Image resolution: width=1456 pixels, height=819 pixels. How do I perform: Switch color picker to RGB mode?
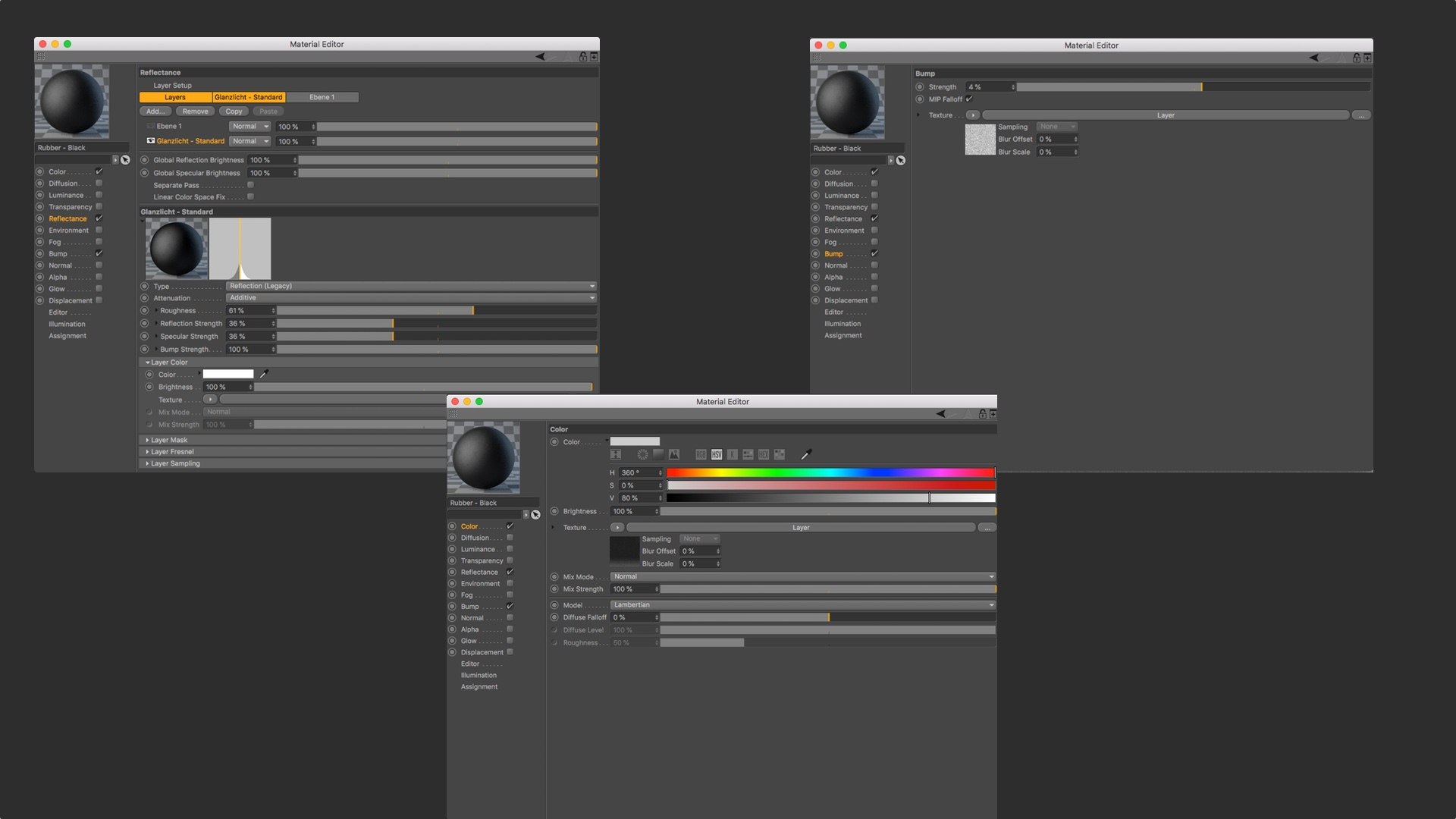coord(701,454)
